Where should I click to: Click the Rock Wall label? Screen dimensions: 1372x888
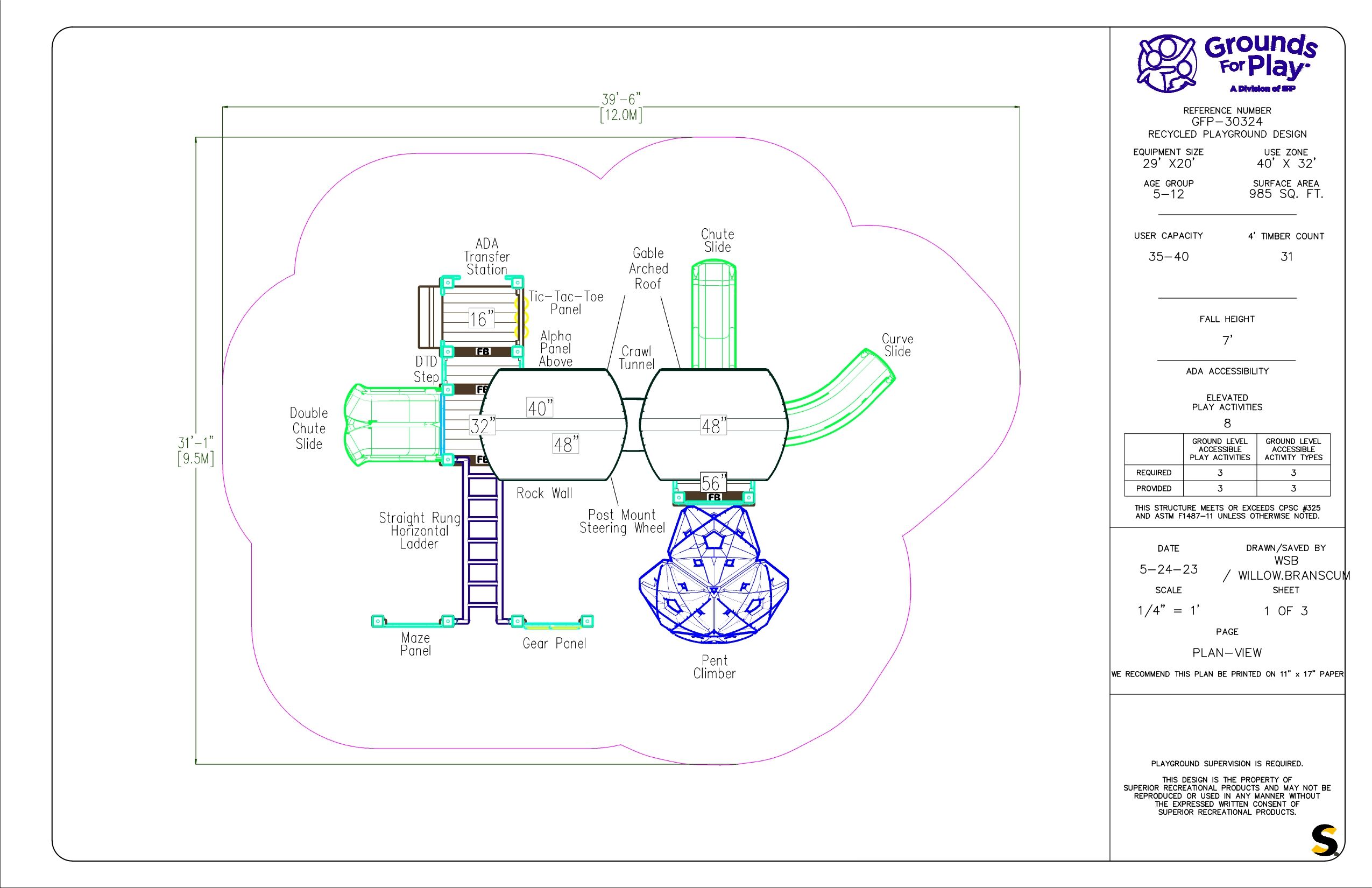click(544, 493)
